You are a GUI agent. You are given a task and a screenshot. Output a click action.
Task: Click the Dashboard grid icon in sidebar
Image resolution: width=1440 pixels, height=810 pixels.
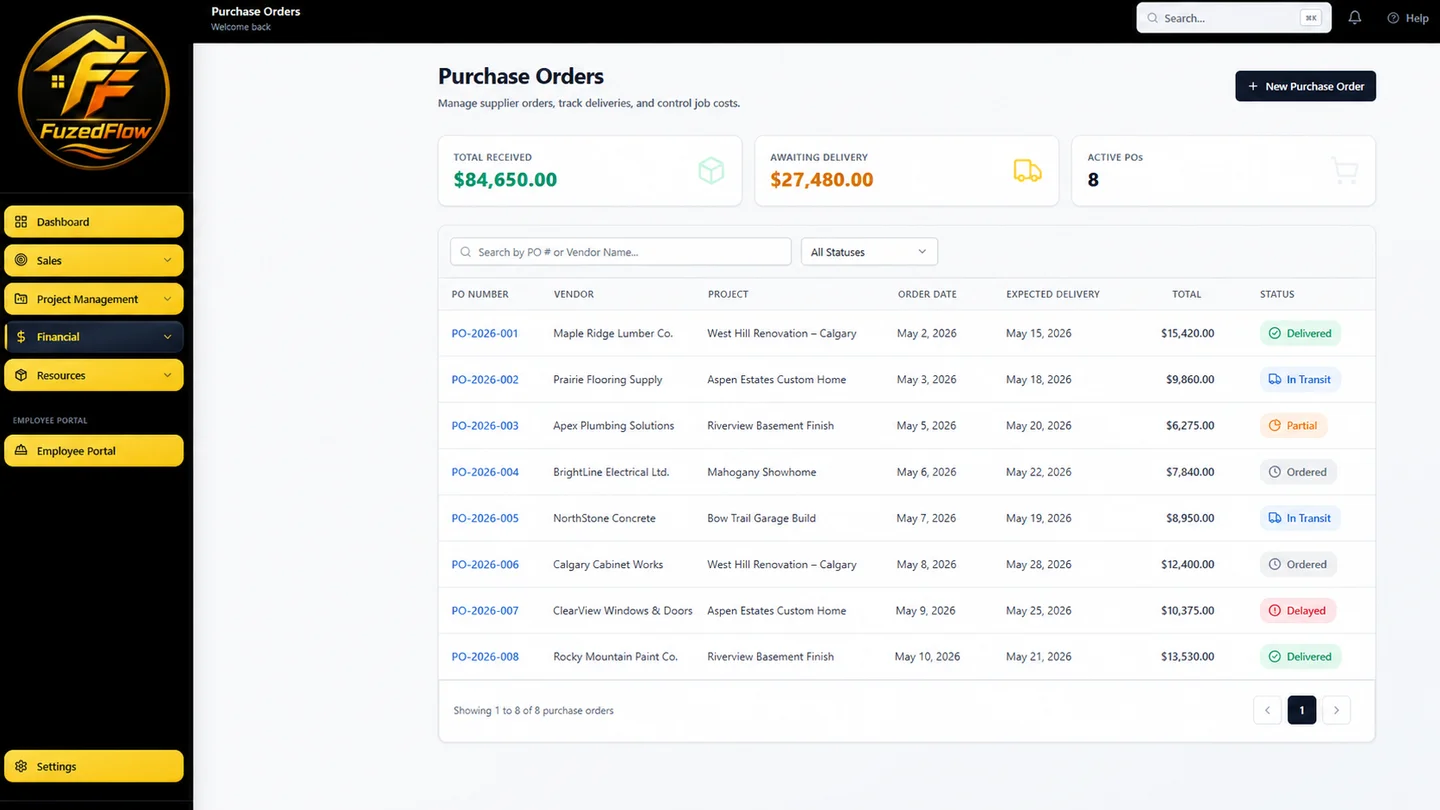tap(21, 222)
